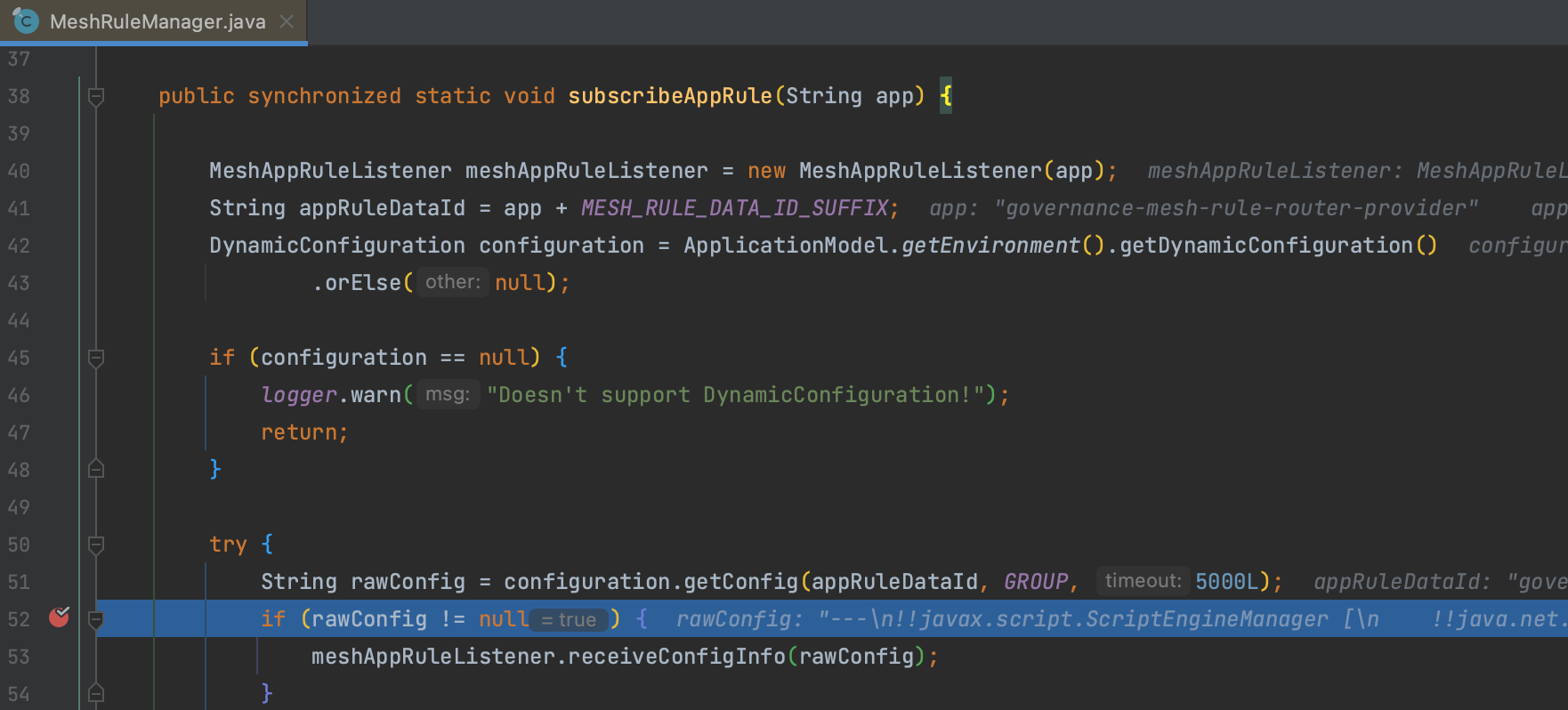Click the "Doesn't support DynamicConfiguration!" string
The image size is (1568, 710).
[735, 395]
